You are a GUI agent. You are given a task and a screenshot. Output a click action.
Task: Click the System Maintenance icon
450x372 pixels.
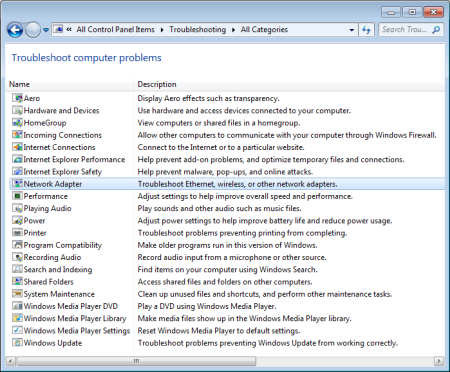(x=17, y=294)
